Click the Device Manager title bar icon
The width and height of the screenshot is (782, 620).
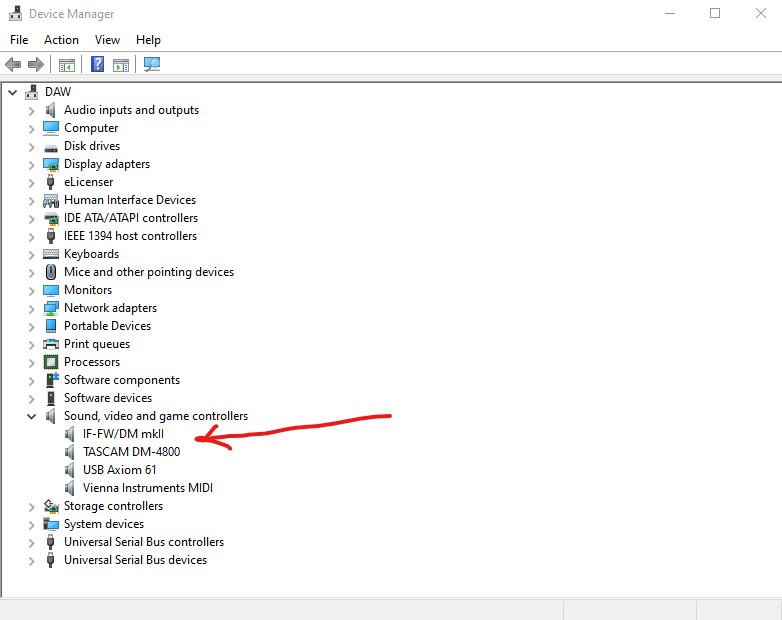click(15, 13)
